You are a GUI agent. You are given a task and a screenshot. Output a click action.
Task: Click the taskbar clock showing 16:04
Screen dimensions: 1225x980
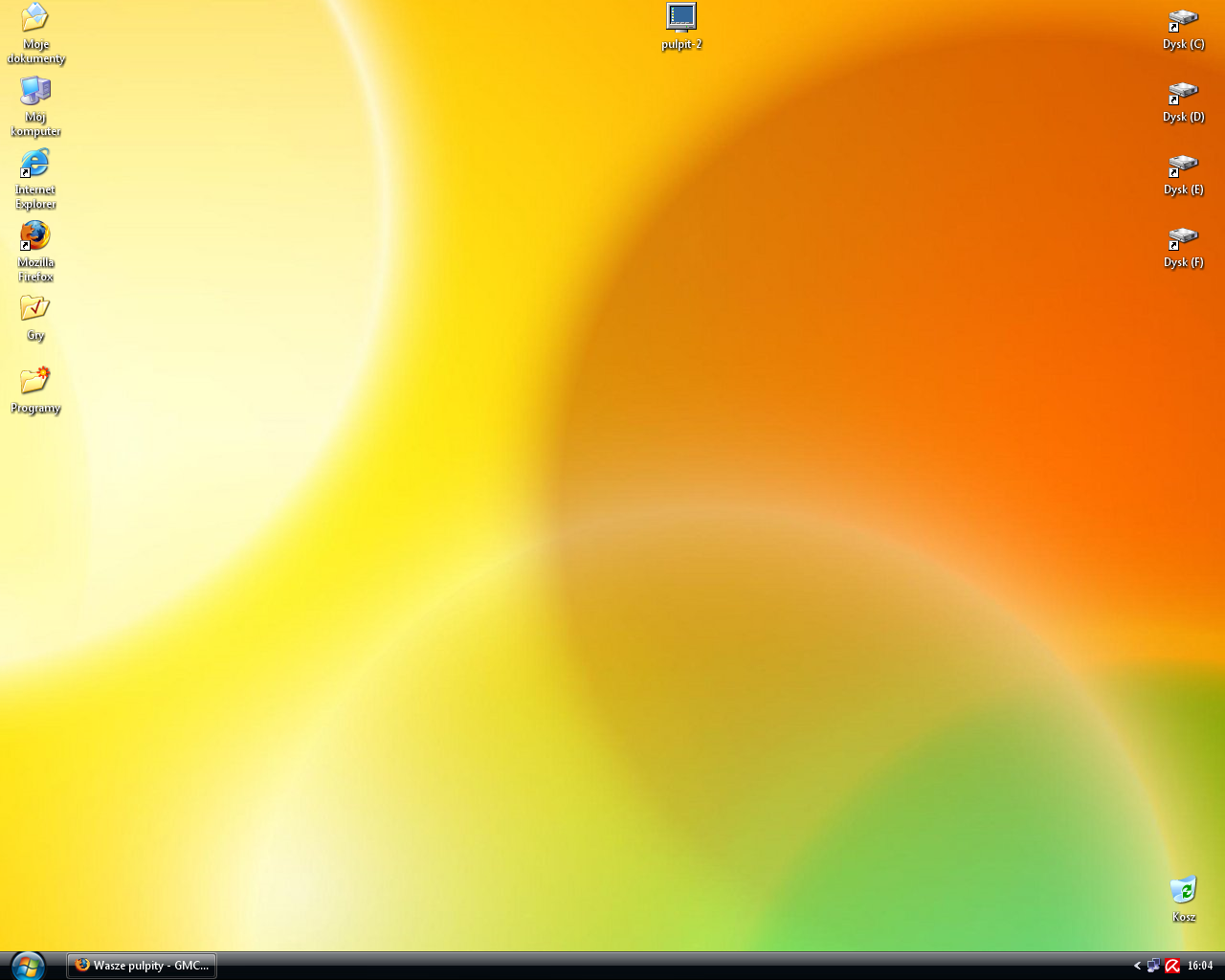tap(1200, 966)
